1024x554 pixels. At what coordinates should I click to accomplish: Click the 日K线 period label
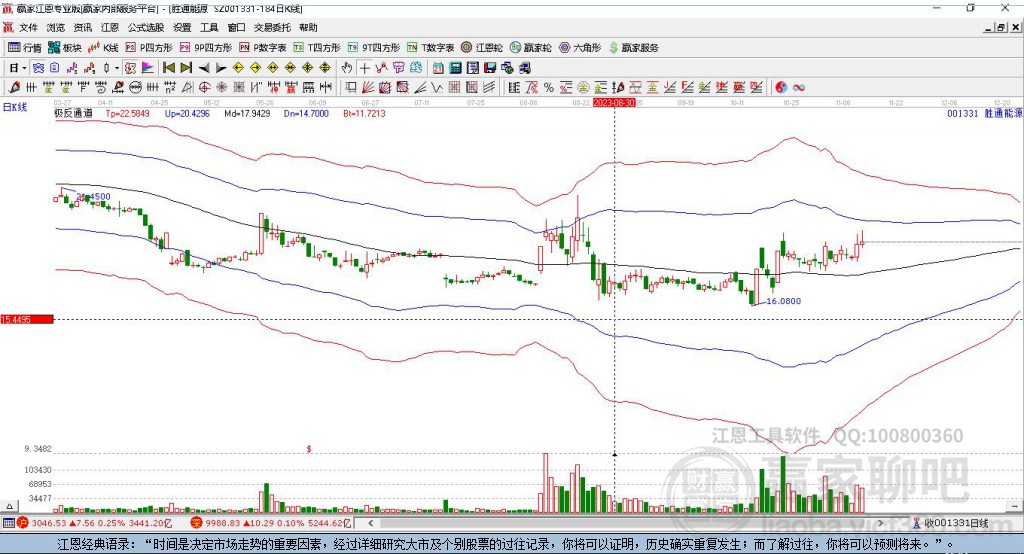coord(15,107)
